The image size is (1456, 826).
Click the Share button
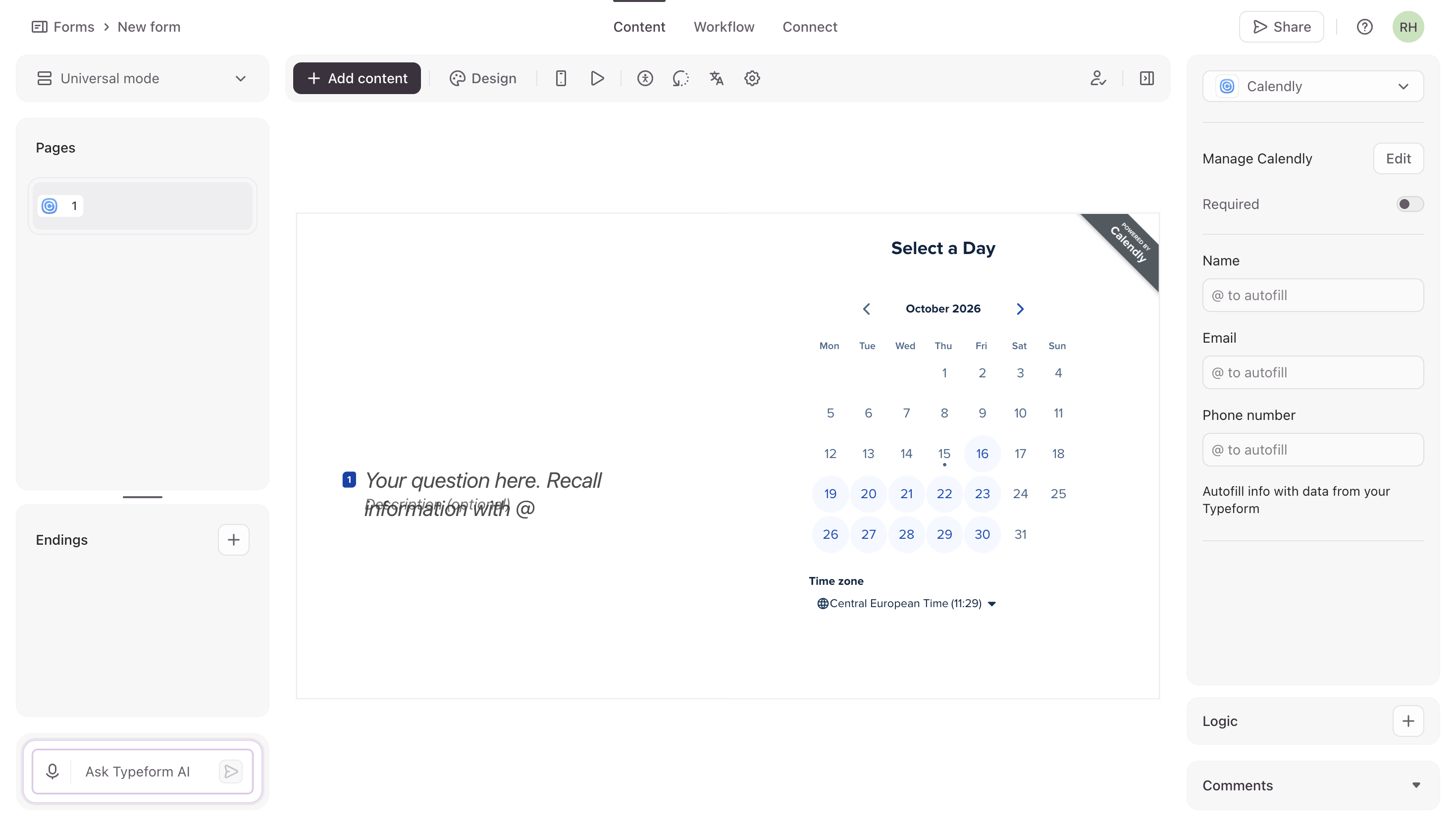tap(1281, 27)
